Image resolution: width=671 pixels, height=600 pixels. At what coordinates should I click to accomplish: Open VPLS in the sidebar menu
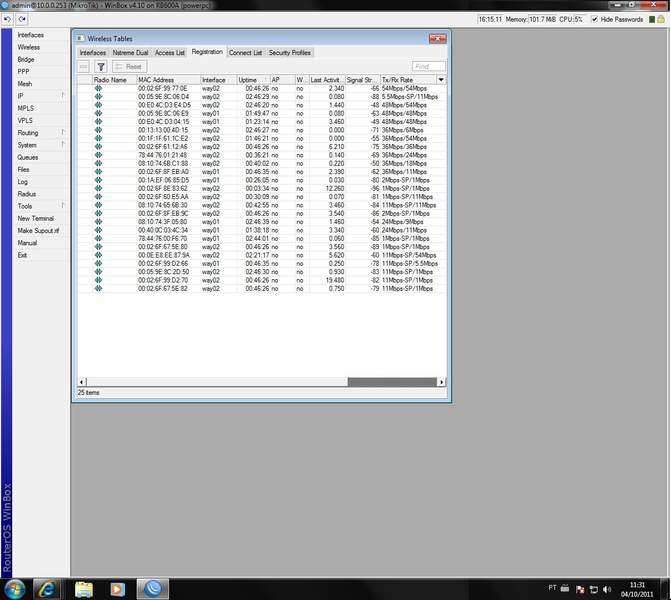pyautogui.click(x=25, y=121)
